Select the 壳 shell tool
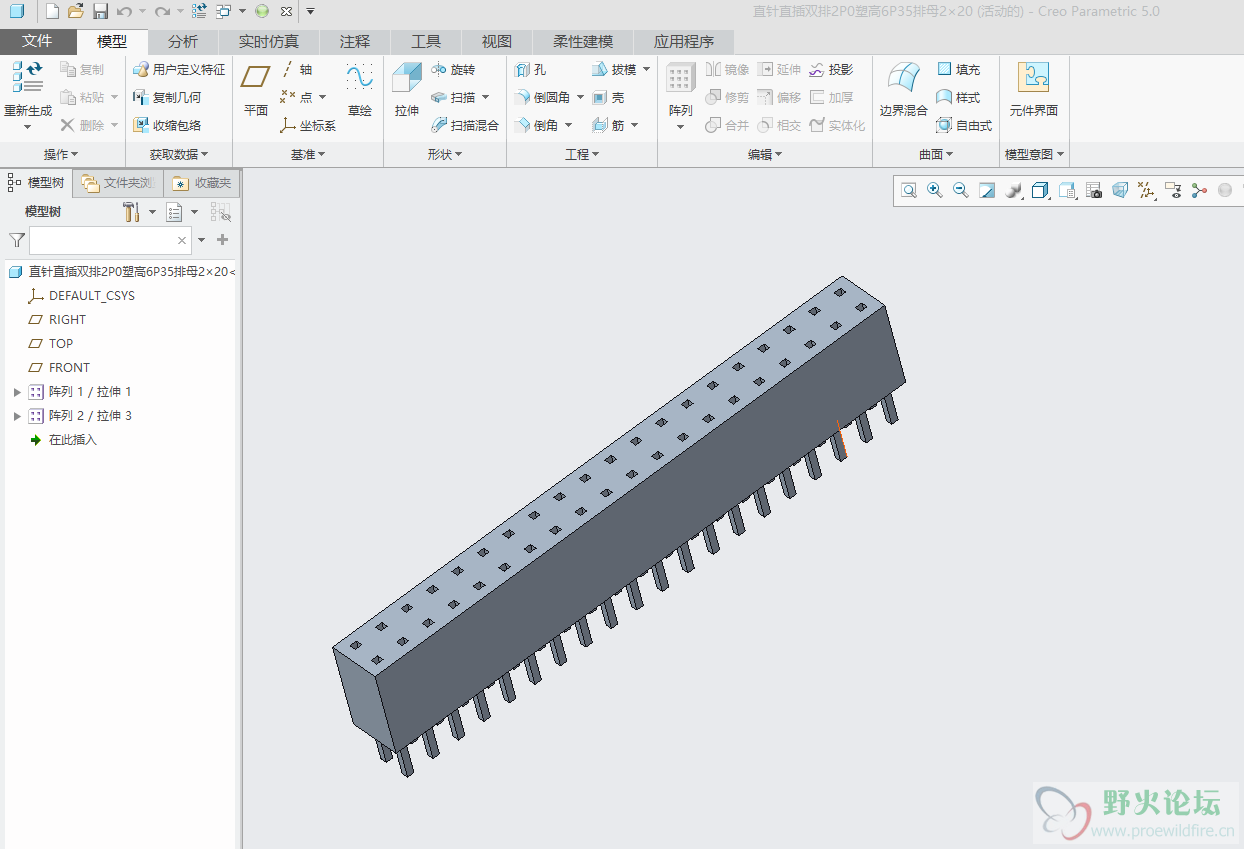The height and width of the screenshot is (849, 1244). (x=609, y=97)
